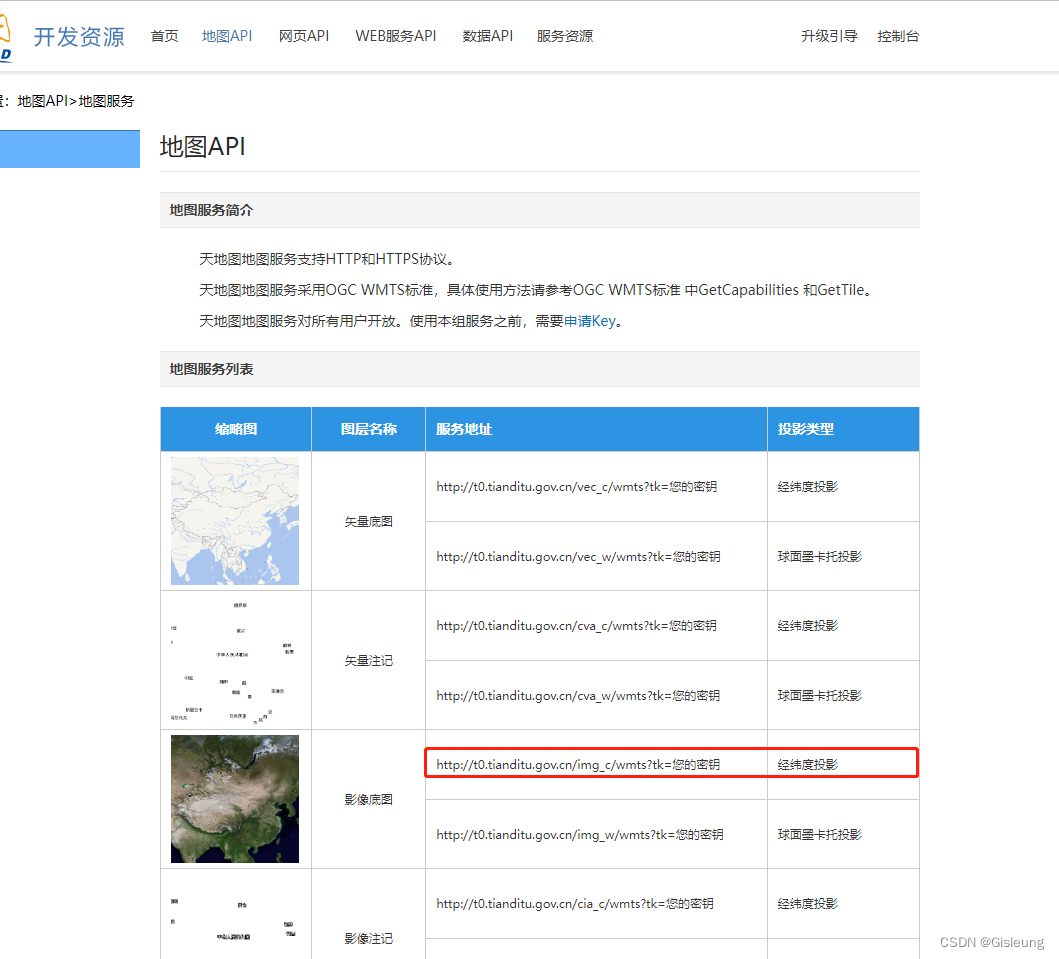Click the 影像注记 layer name cell
The image size is (1059, 959).
[x=369, y=939]
